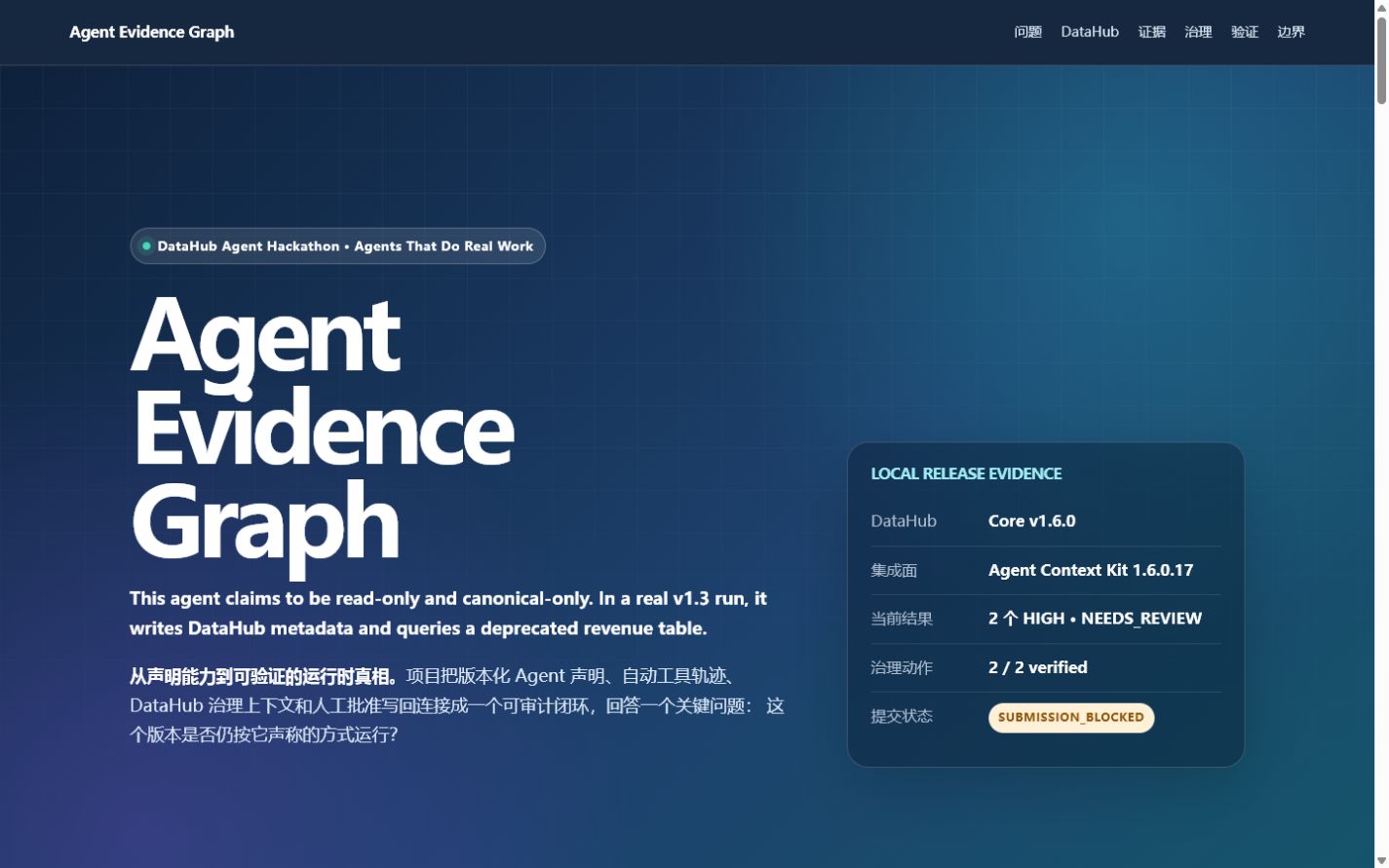Click the 治理动作 row label

(902, 667)
